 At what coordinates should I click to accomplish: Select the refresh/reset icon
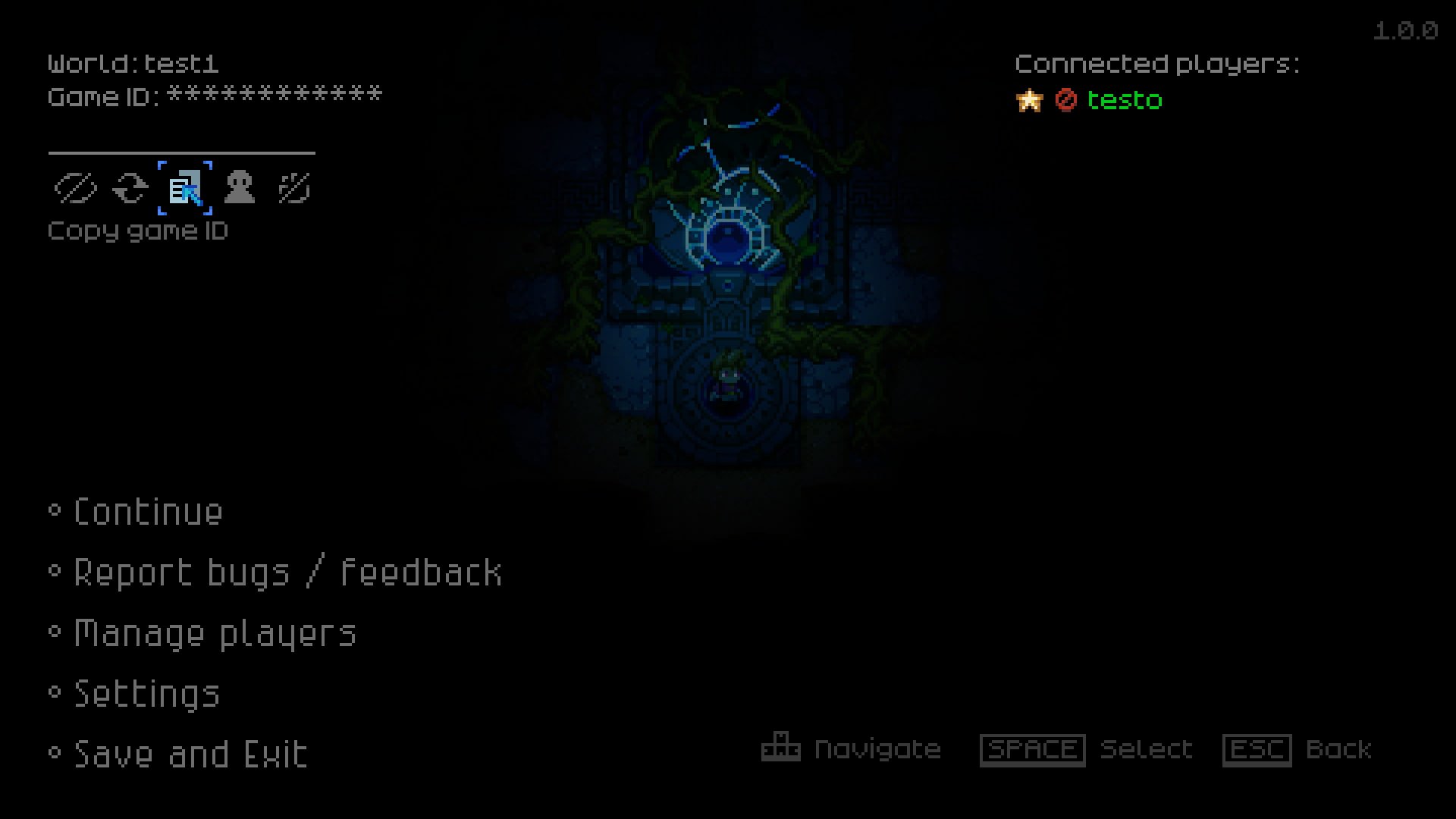tap(129, 188)
